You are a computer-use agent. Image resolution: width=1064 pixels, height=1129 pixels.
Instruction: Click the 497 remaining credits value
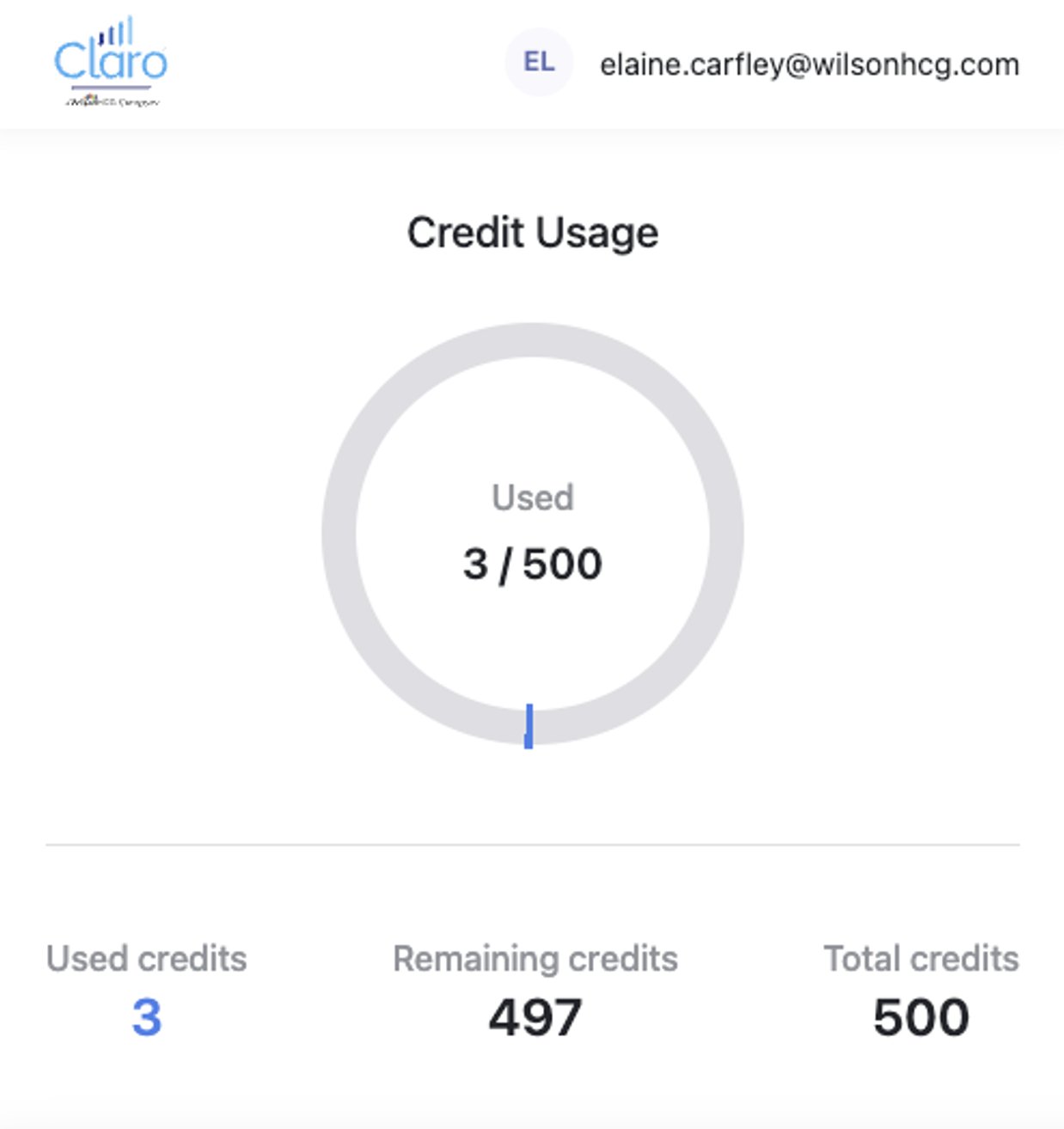tap(535, 1017)
